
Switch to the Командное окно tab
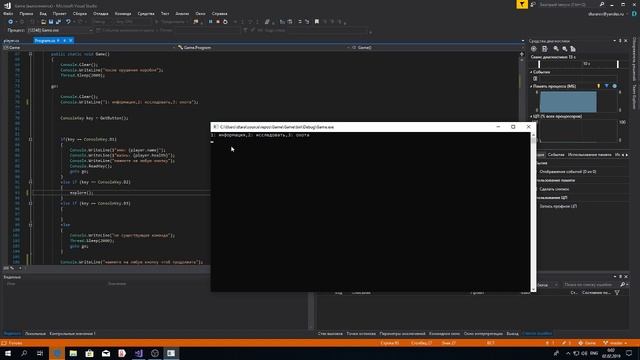(444, 333)
